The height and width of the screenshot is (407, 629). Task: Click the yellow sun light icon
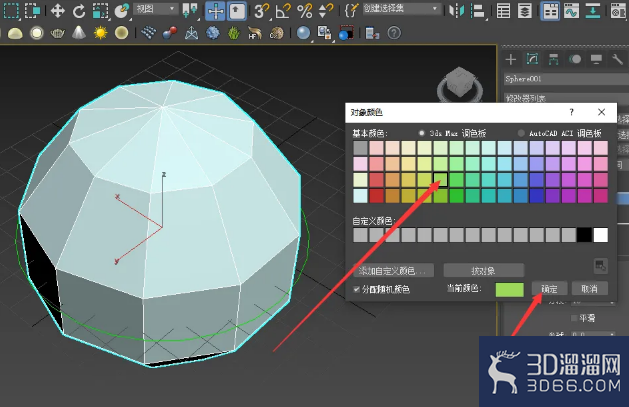click(100, 33)
